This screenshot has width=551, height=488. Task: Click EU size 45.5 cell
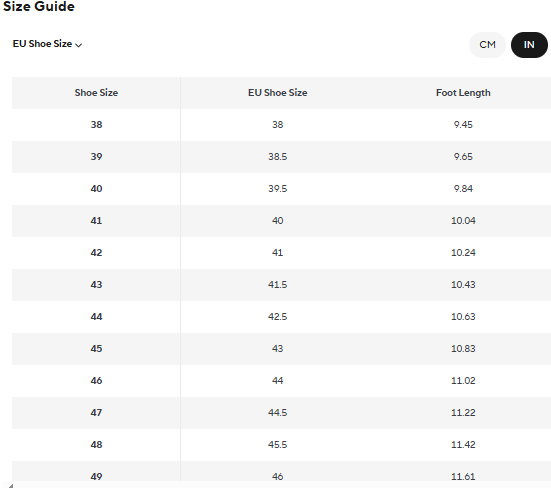click(277, 444)
